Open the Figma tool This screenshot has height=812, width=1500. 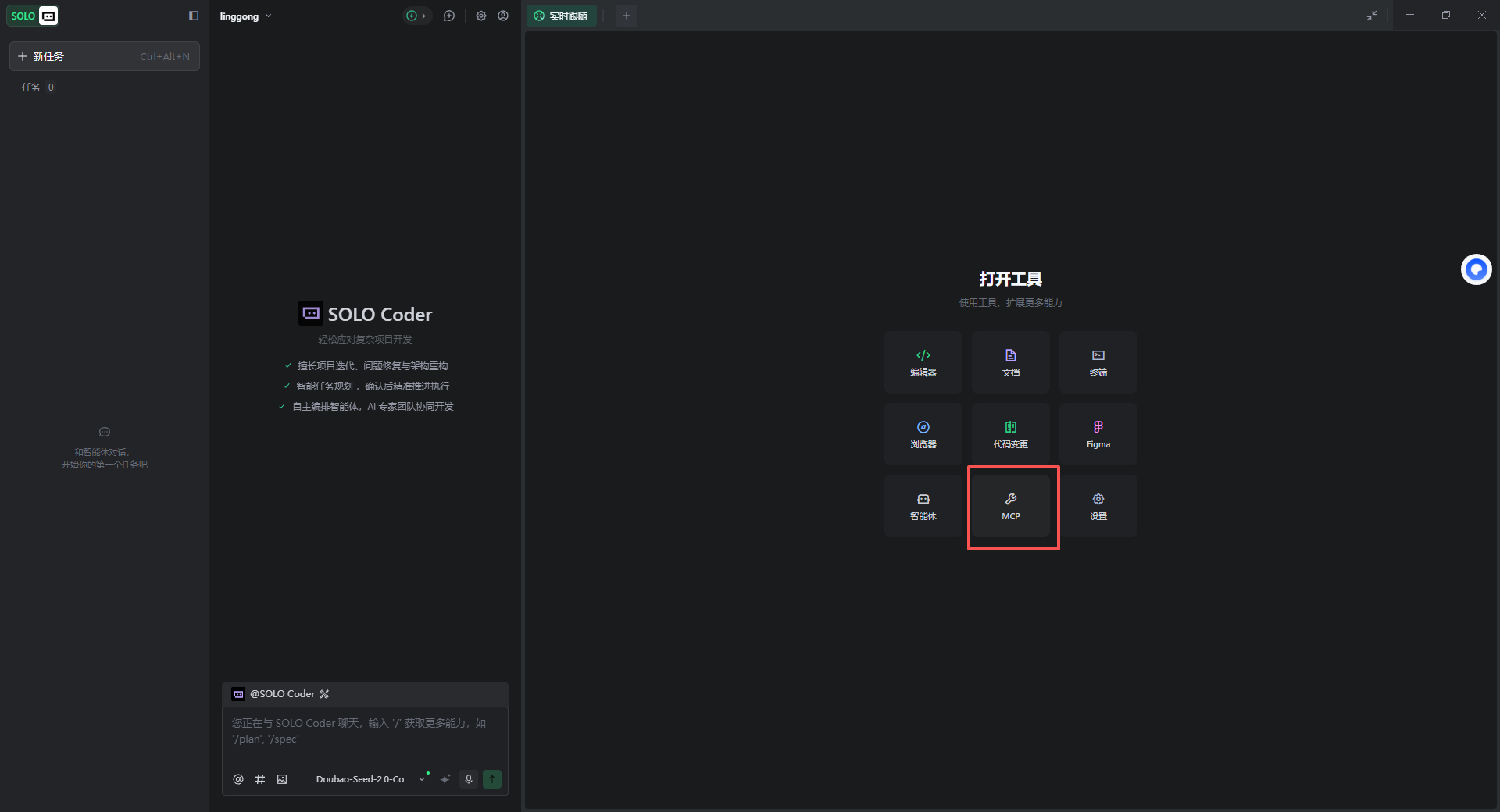coord(1098,434)
